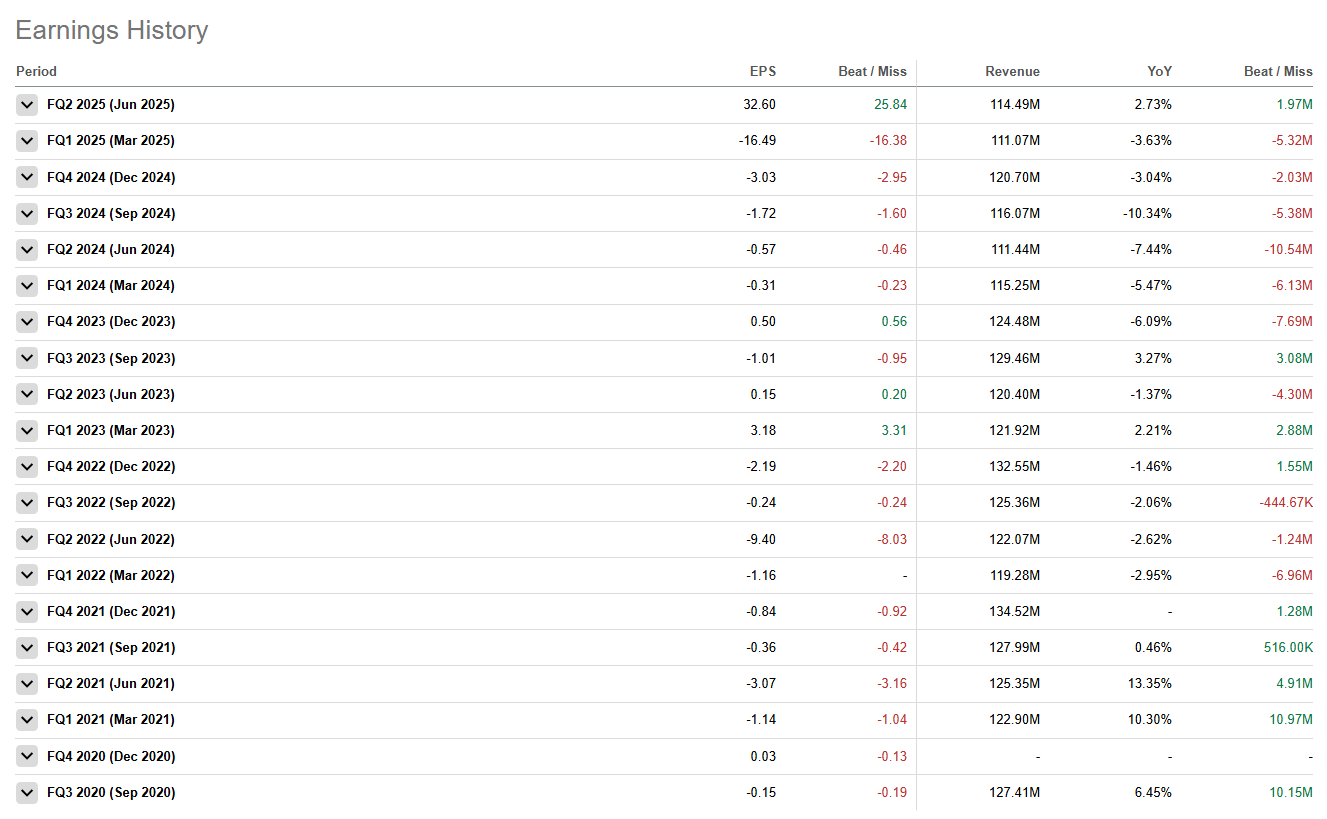Expand the FQ4 2021 (Dec 2021) row
The width and height of the screenshot is (1327, 819).
pos(27,612)
